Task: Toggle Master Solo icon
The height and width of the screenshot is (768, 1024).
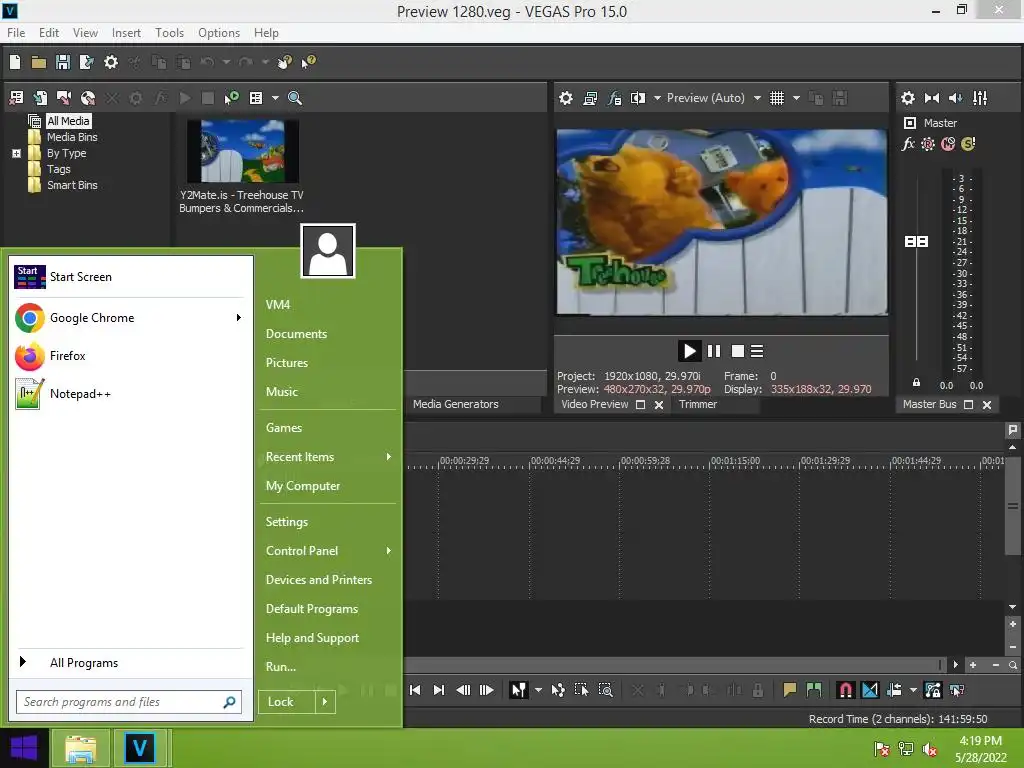Action: click(968, 144)
